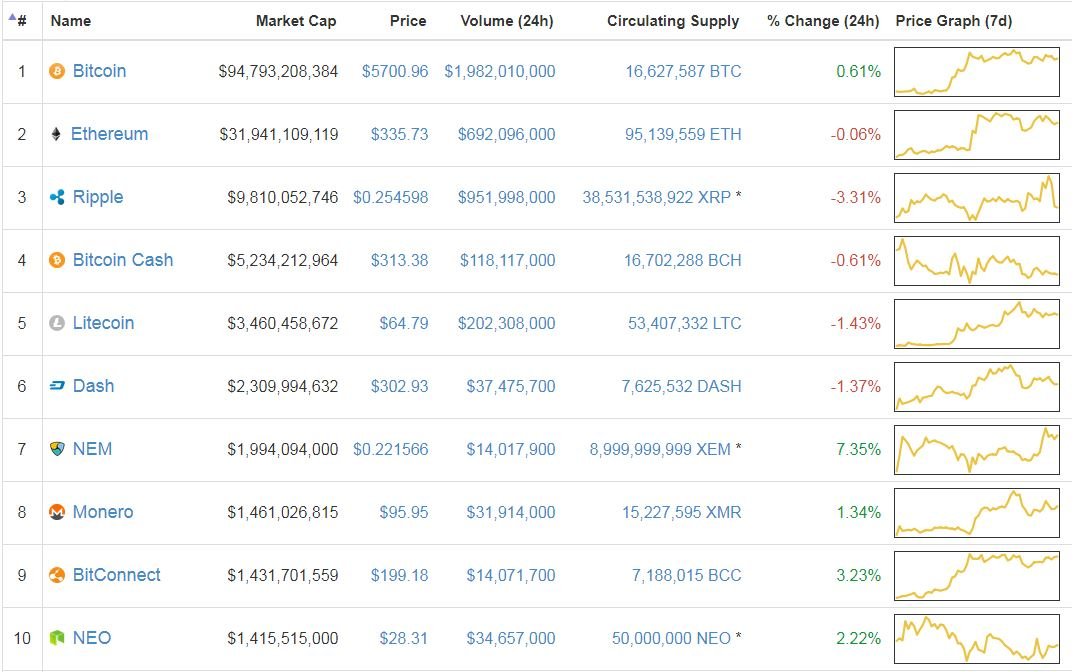This screenshot has height=672, width=1076.
Task: Click the Monero logo icon
Action: (x=57, y=512)
